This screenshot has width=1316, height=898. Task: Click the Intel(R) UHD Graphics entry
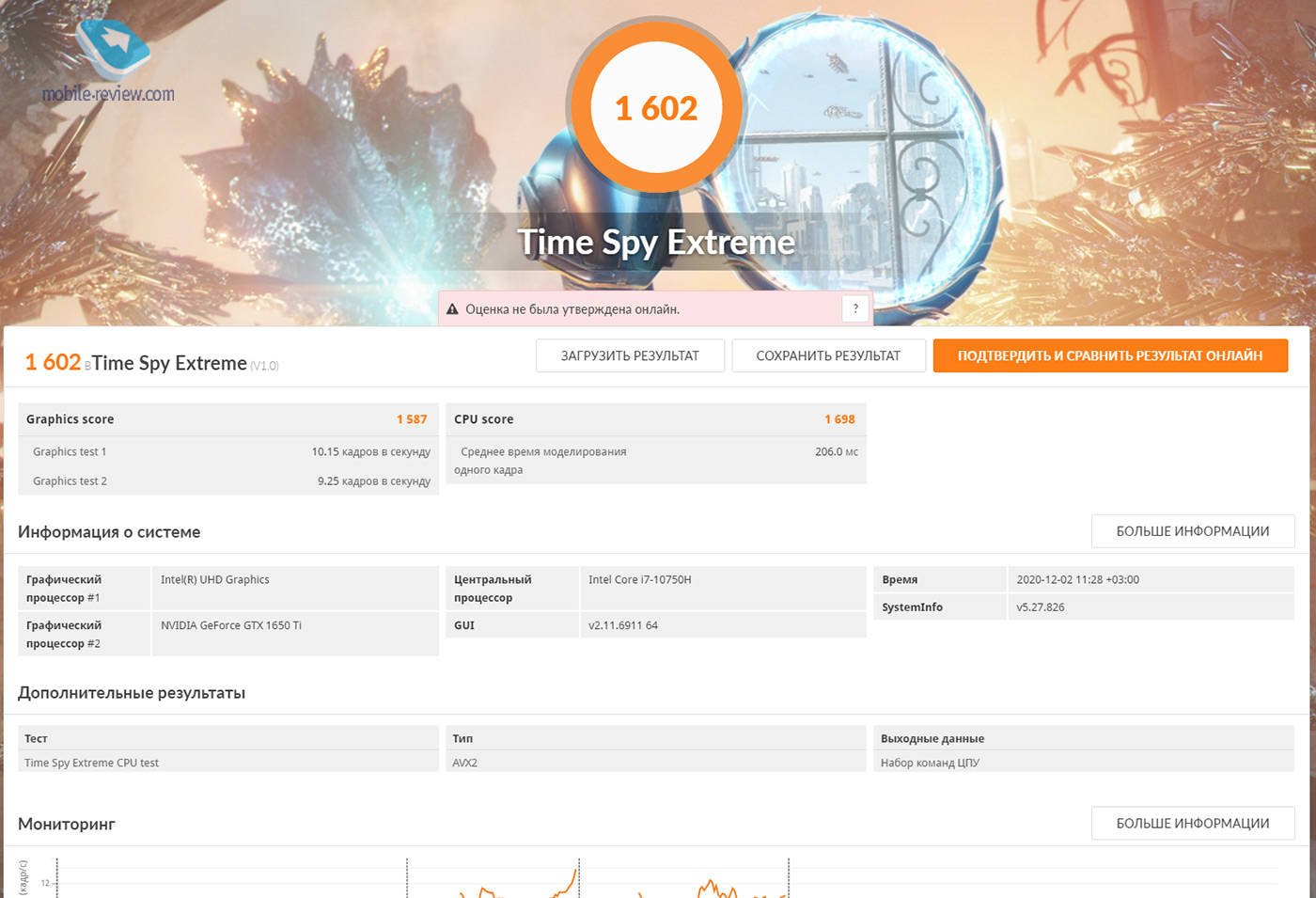pyautogui.click(x=215, y=580)
